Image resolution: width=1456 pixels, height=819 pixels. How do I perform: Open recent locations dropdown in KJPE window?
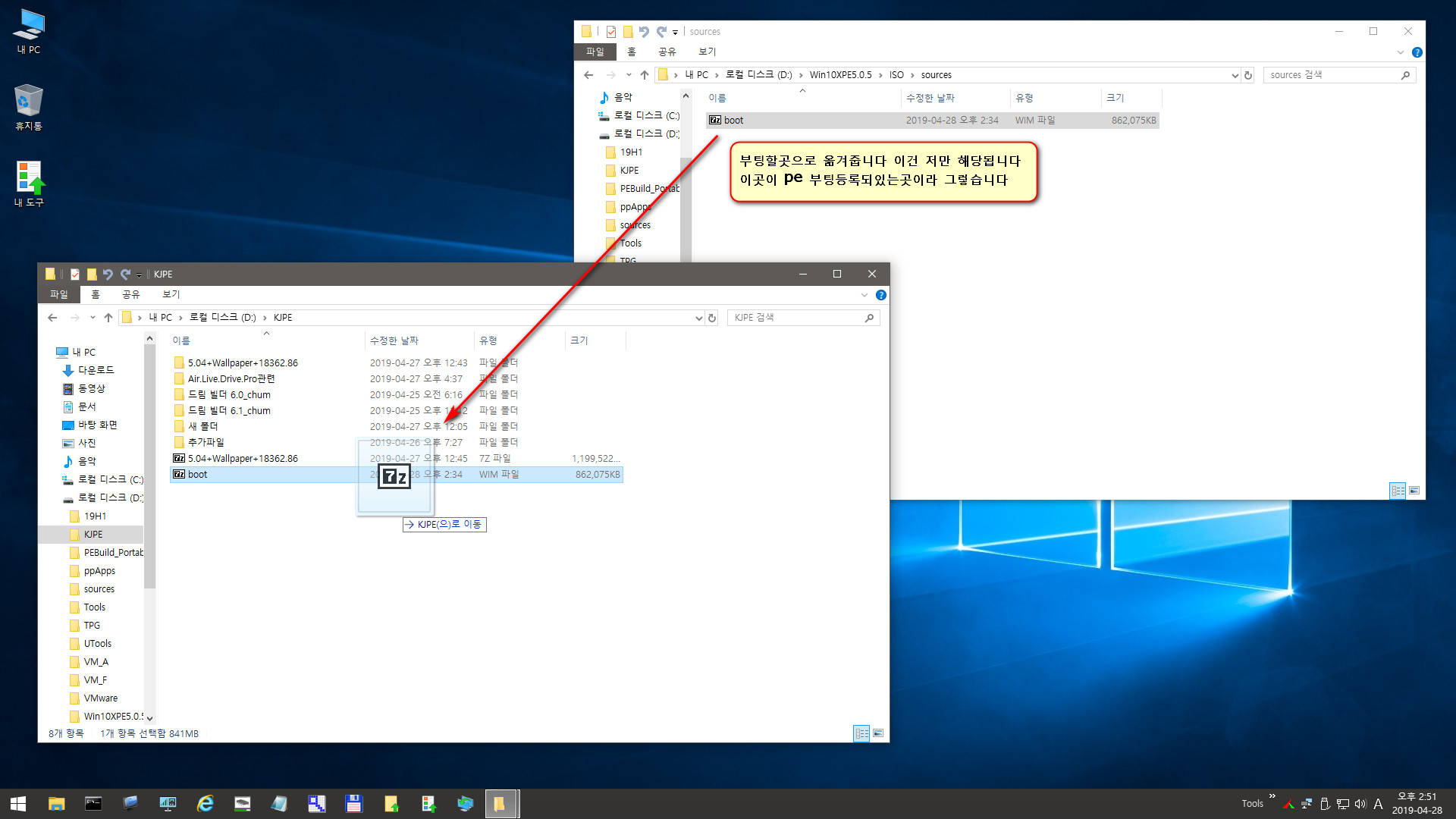tap(93, 318)
